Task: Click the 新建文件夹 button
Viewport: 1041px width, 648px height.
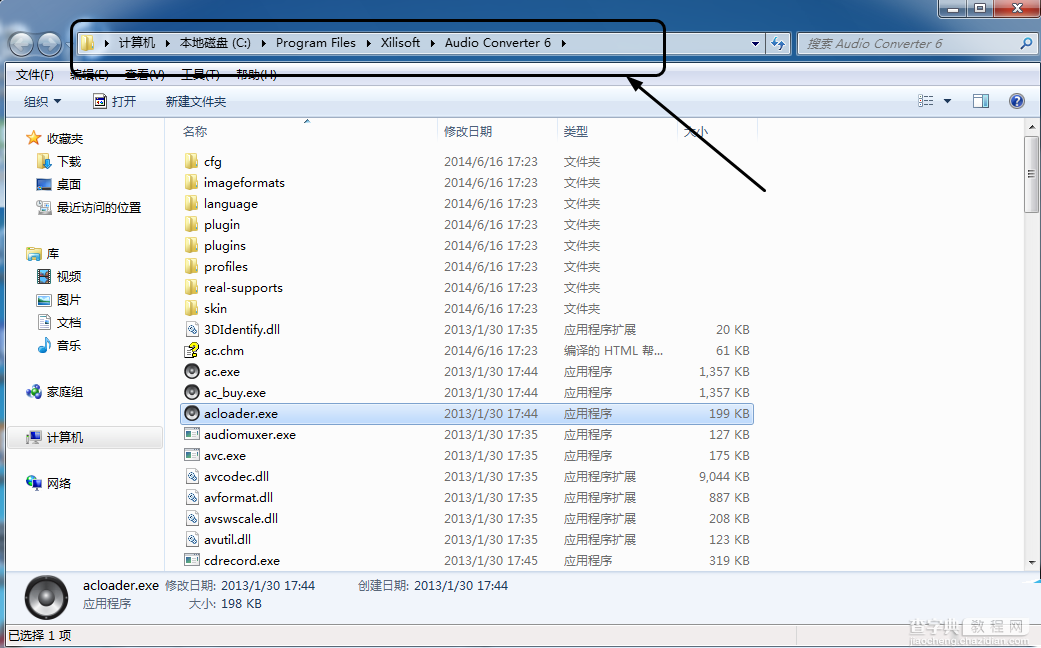Action: (x=196, y=102)
